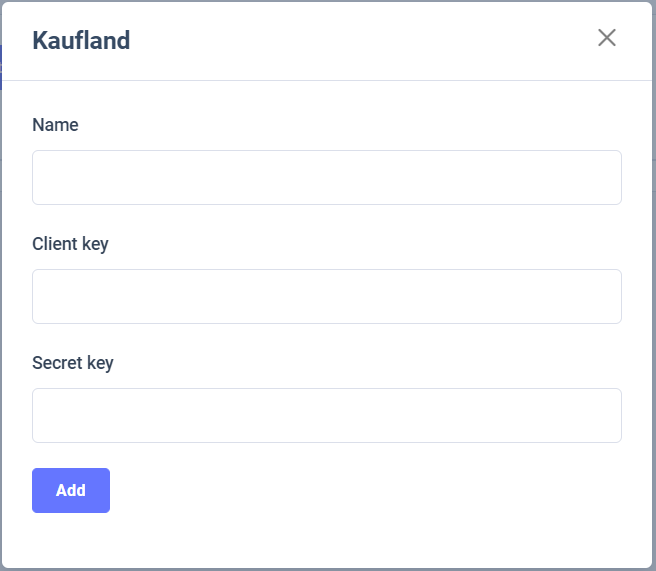
Task: Click the "Client key" field label
Action: (70, 244)
